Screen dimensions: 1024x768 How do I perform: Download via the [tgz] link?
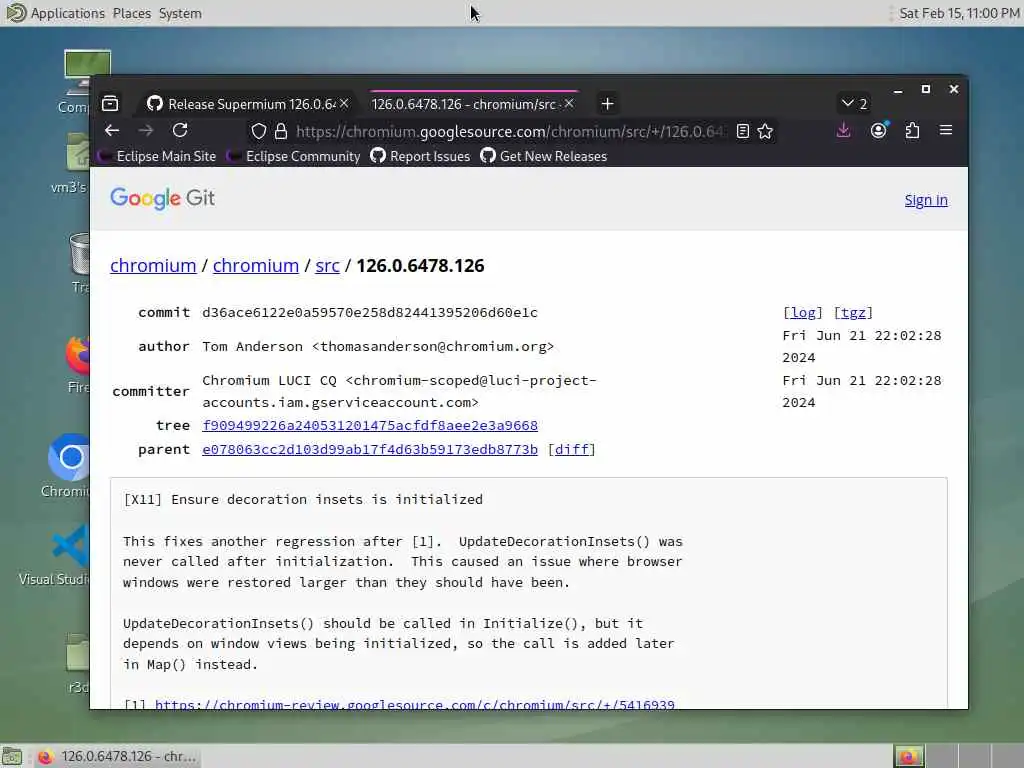(853, 312)
